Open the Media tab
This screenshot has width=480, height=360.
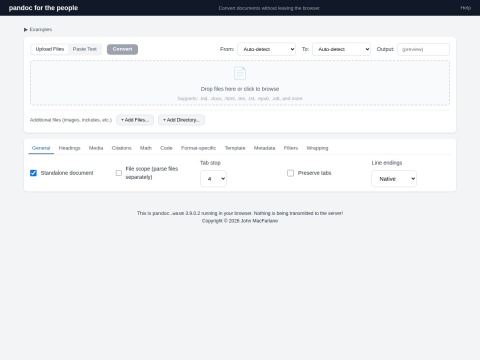[x=96, y=148]
